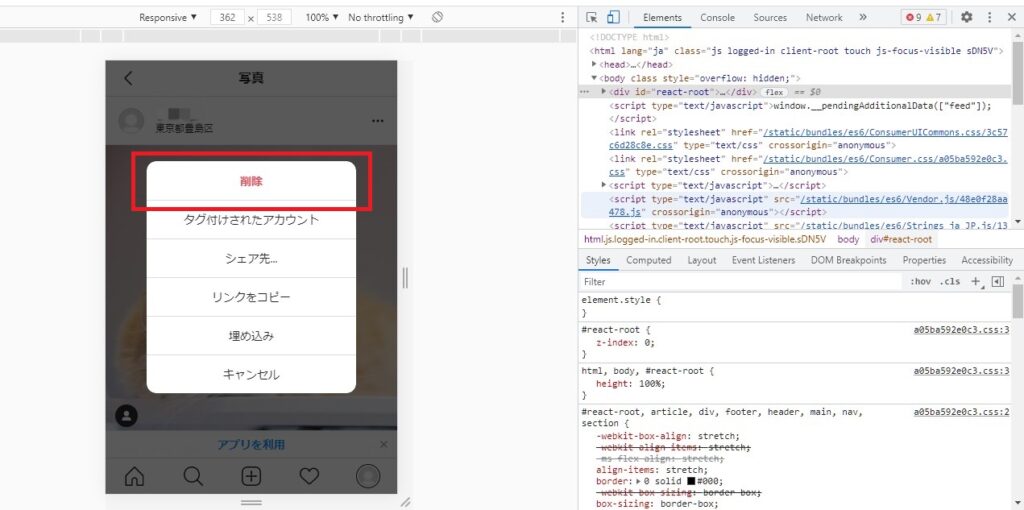Toggle the .cls class editor button
This screenshot has width=1024, height=510.
click(950, 282)
